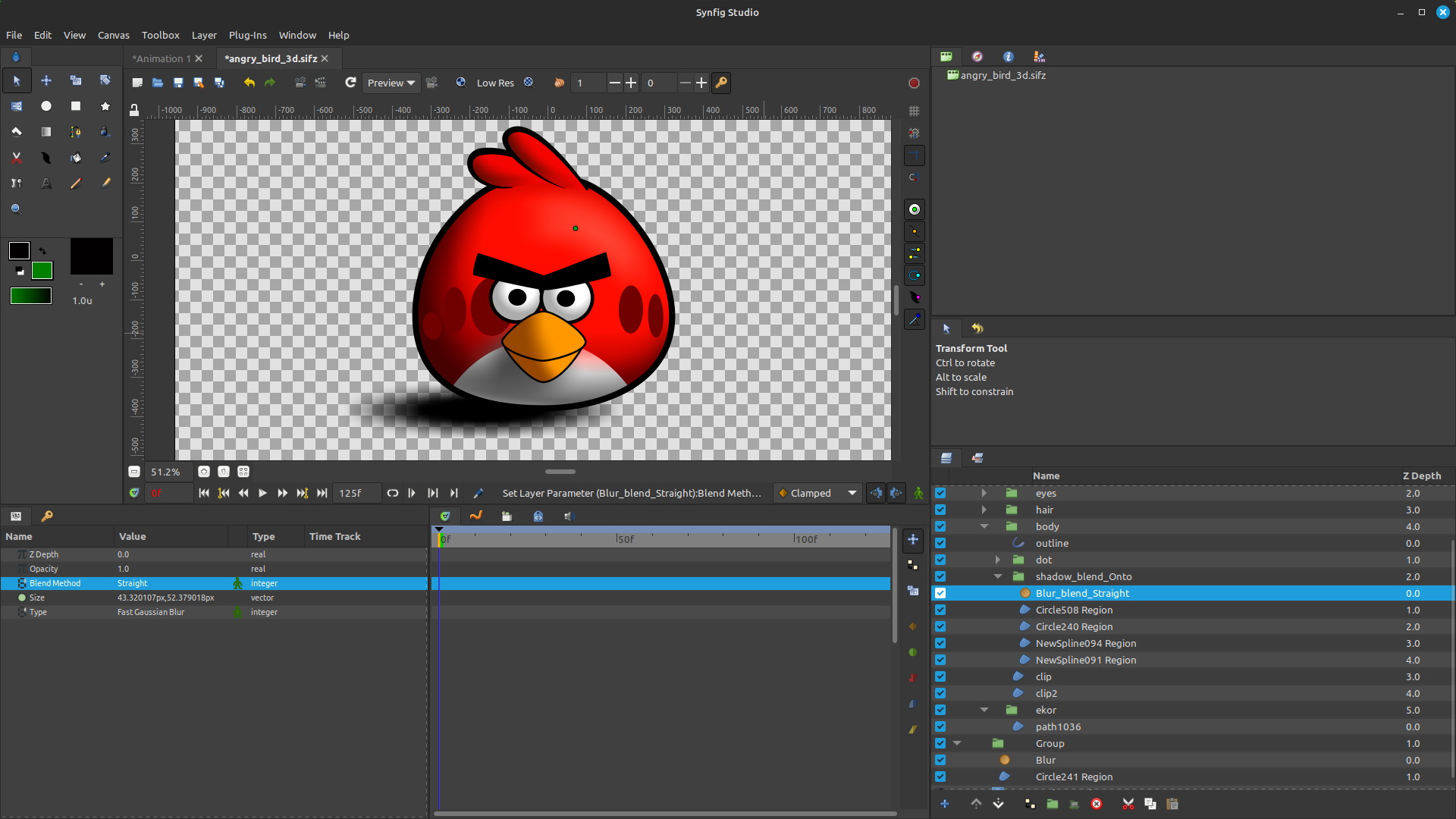Uncheck the eyes layer checkbox
Screen dimensions: 1456x819
tap(940, 493)
